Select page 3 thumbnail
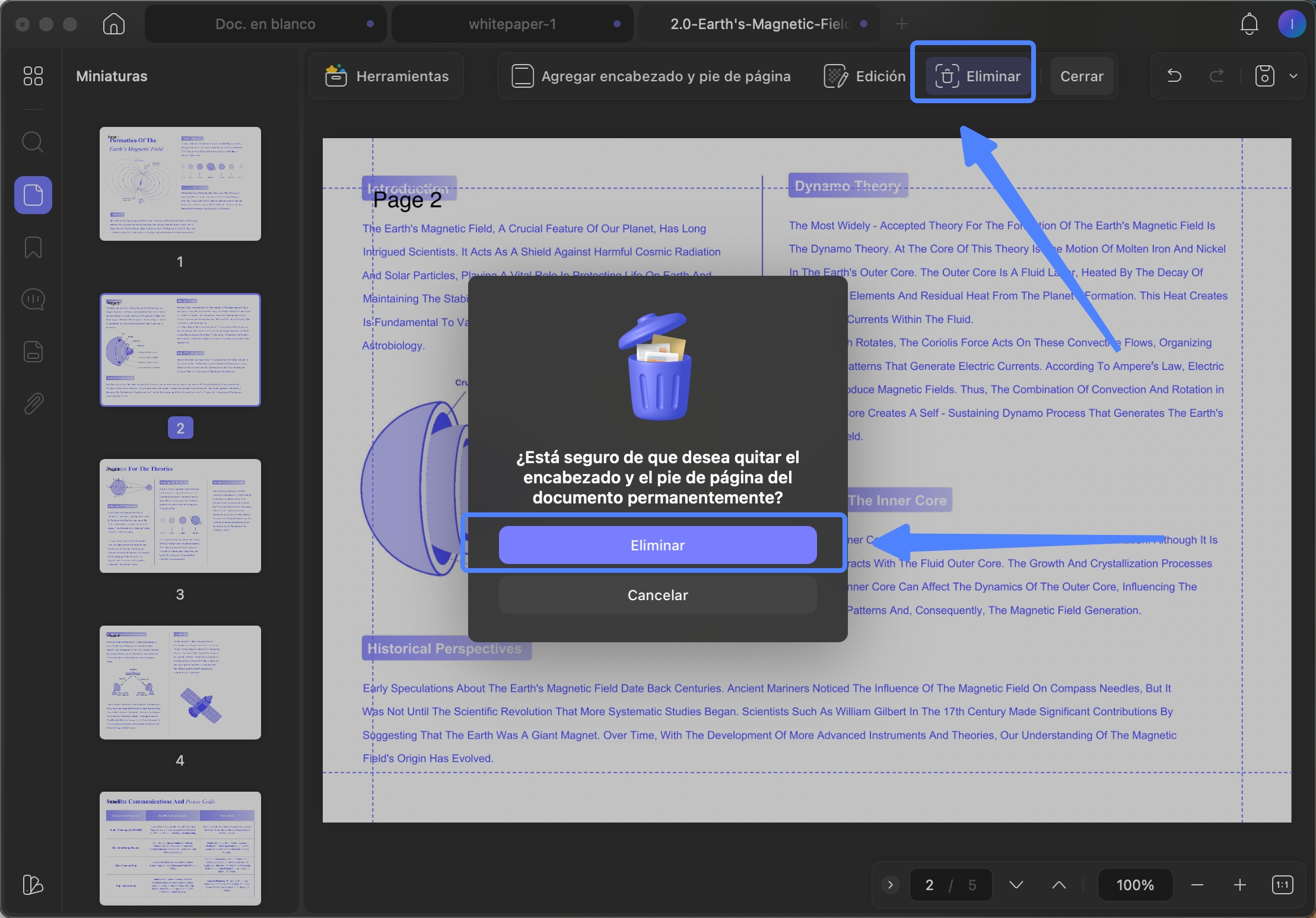 [180, 516]
